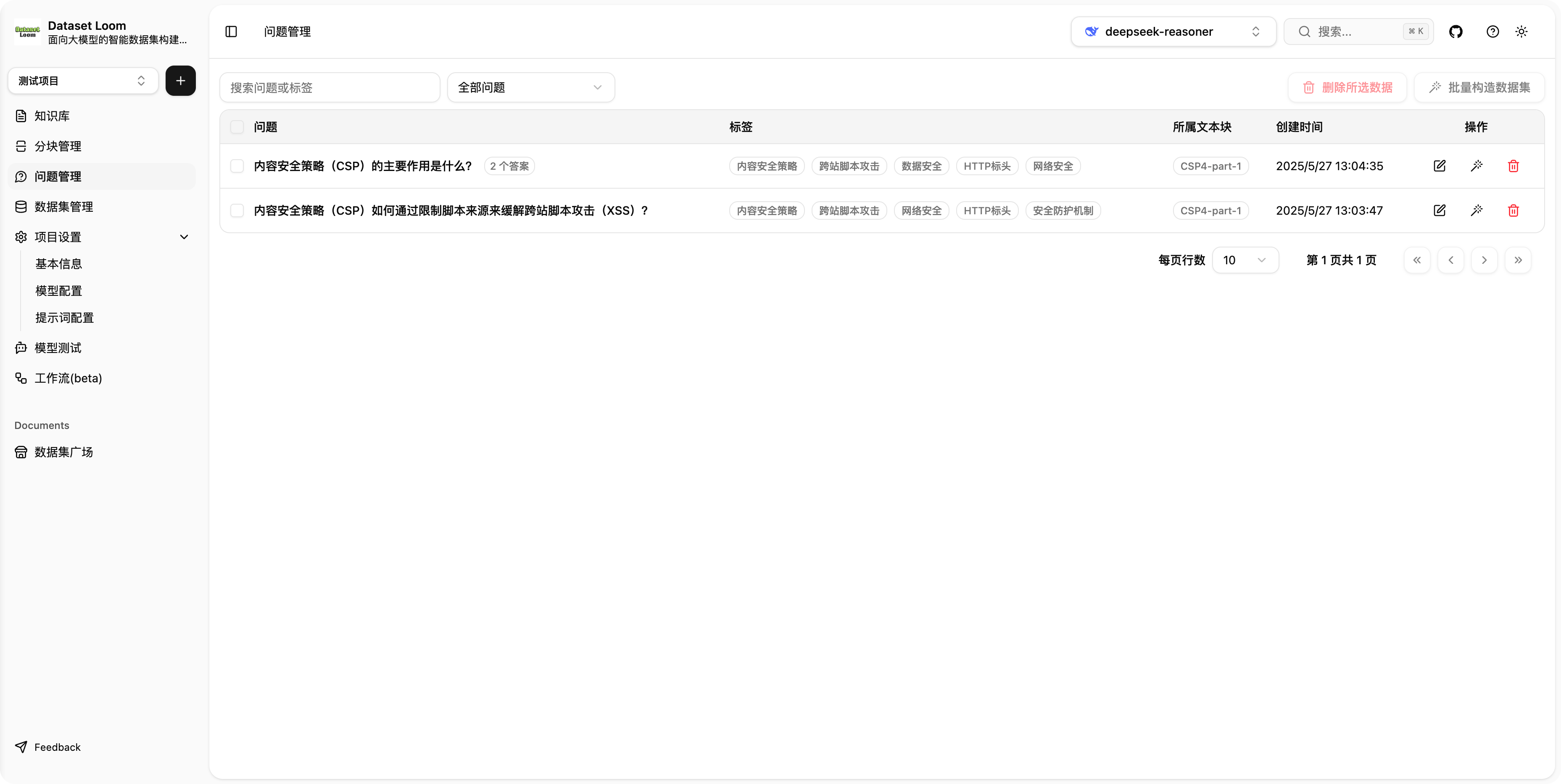Click the HTTP标头 tag in XSS row
Viewport: 1561px width, 784px height.
[x=987, y=210]
